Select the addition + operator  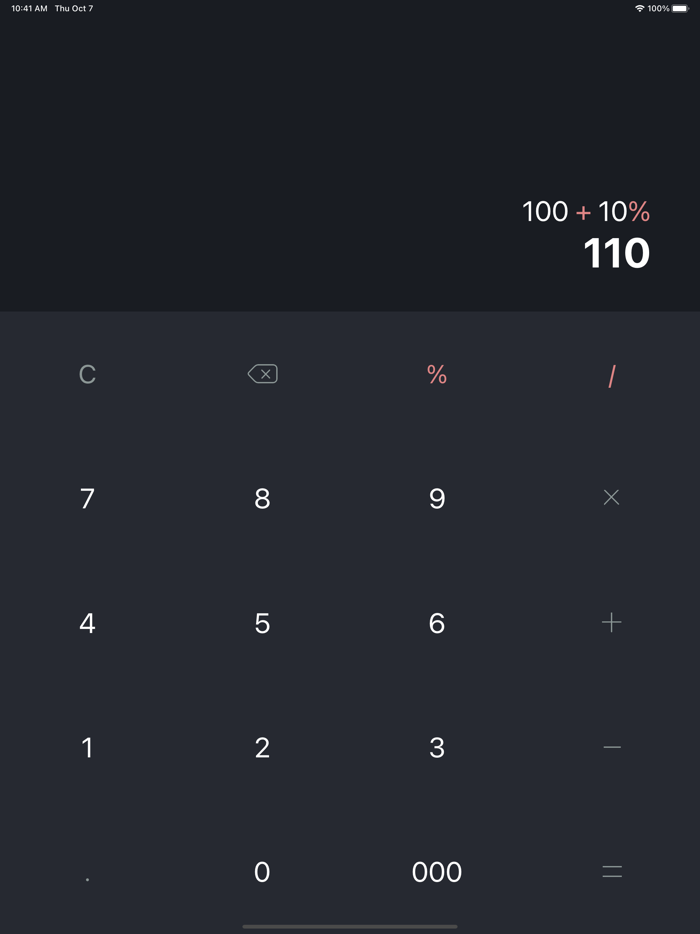coord(611,622)
